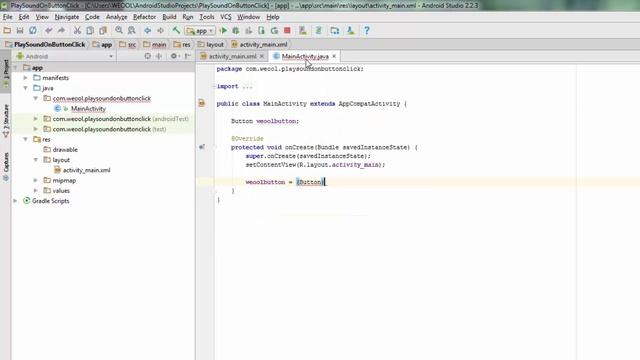Viewport: 640px width, 360px height.
Task: Click the red Stop icon
Action: (287, 31)
